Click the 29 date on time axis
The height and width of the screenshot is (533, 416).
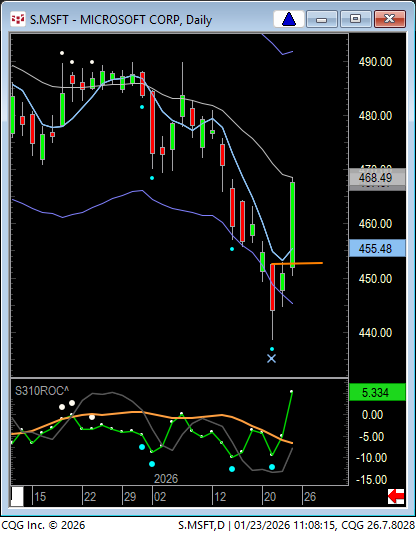[130, 497]
